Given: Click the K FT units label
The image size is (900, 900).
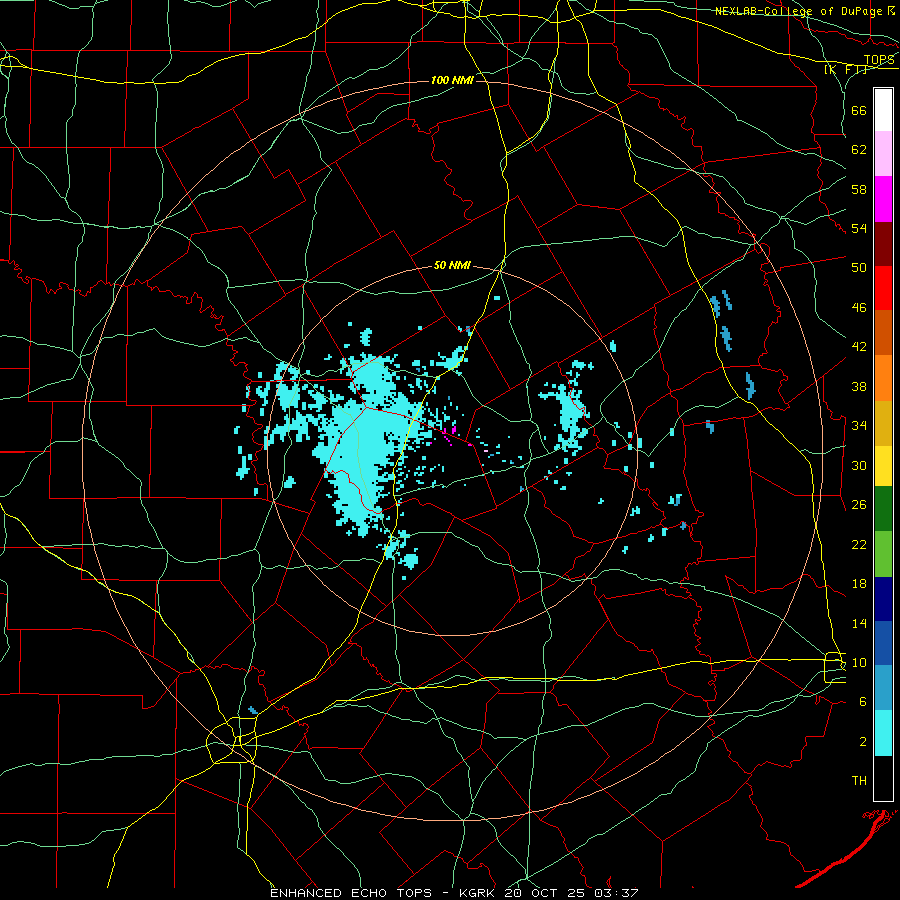Looking at the screenshot, I should [845, 70].
